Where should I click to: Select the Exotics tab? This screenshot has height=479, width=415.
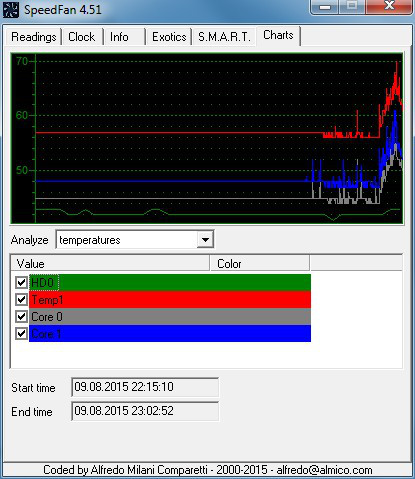tap(169, 37)
